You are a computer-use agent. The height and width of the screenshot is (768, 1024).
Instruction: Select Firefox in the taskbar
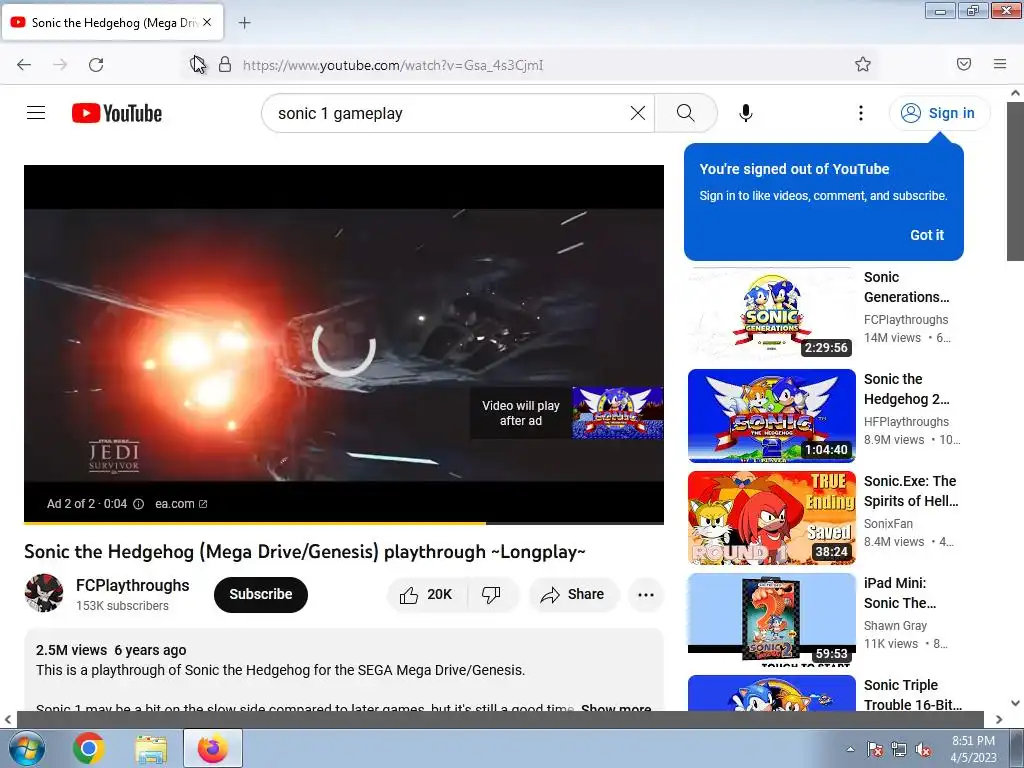point(213,748)
